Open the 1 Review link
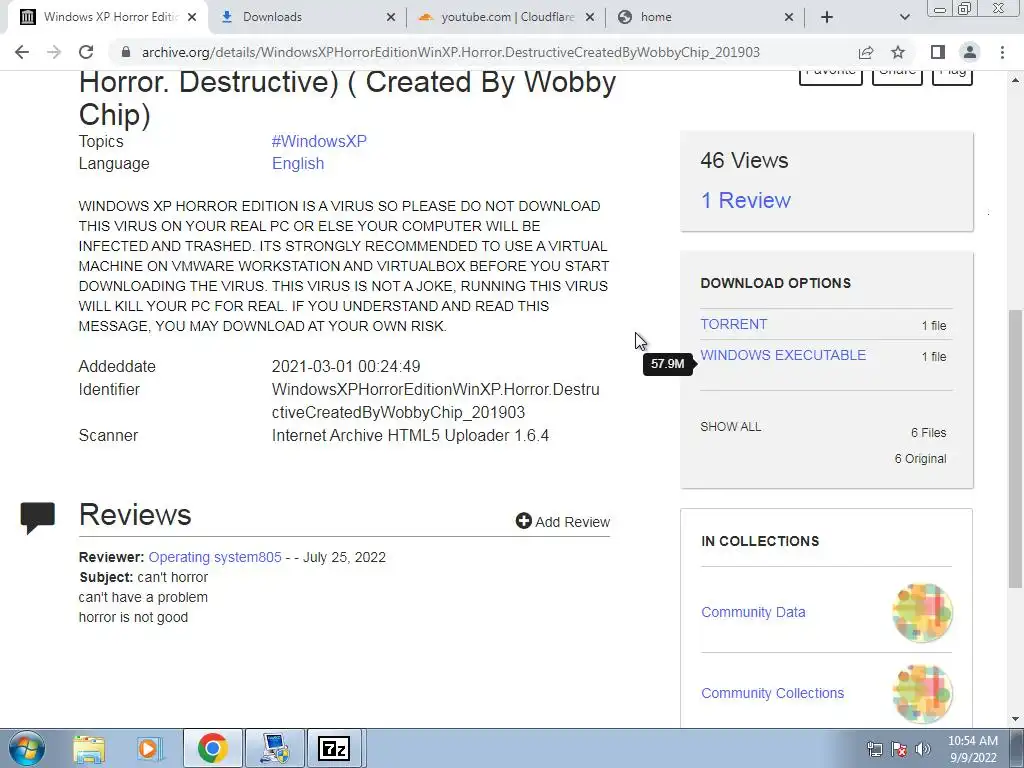This screenshot has height=768, width=1024. point(745,200)
